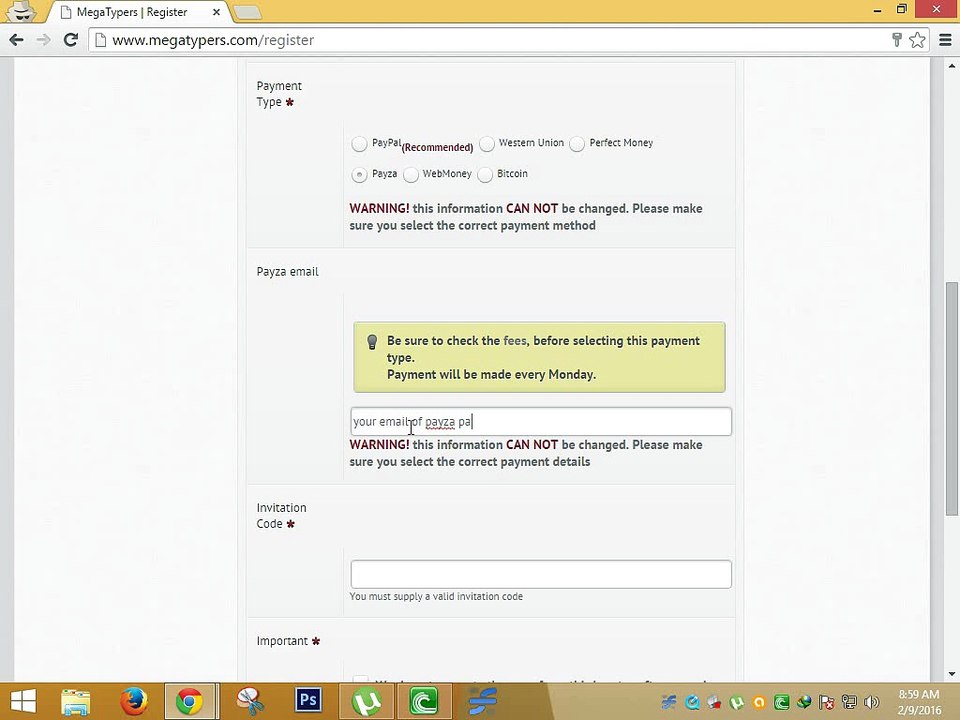Open uTorrent from the taskbar
This screenshot has height=720, width=960.
tap(366, 701)
